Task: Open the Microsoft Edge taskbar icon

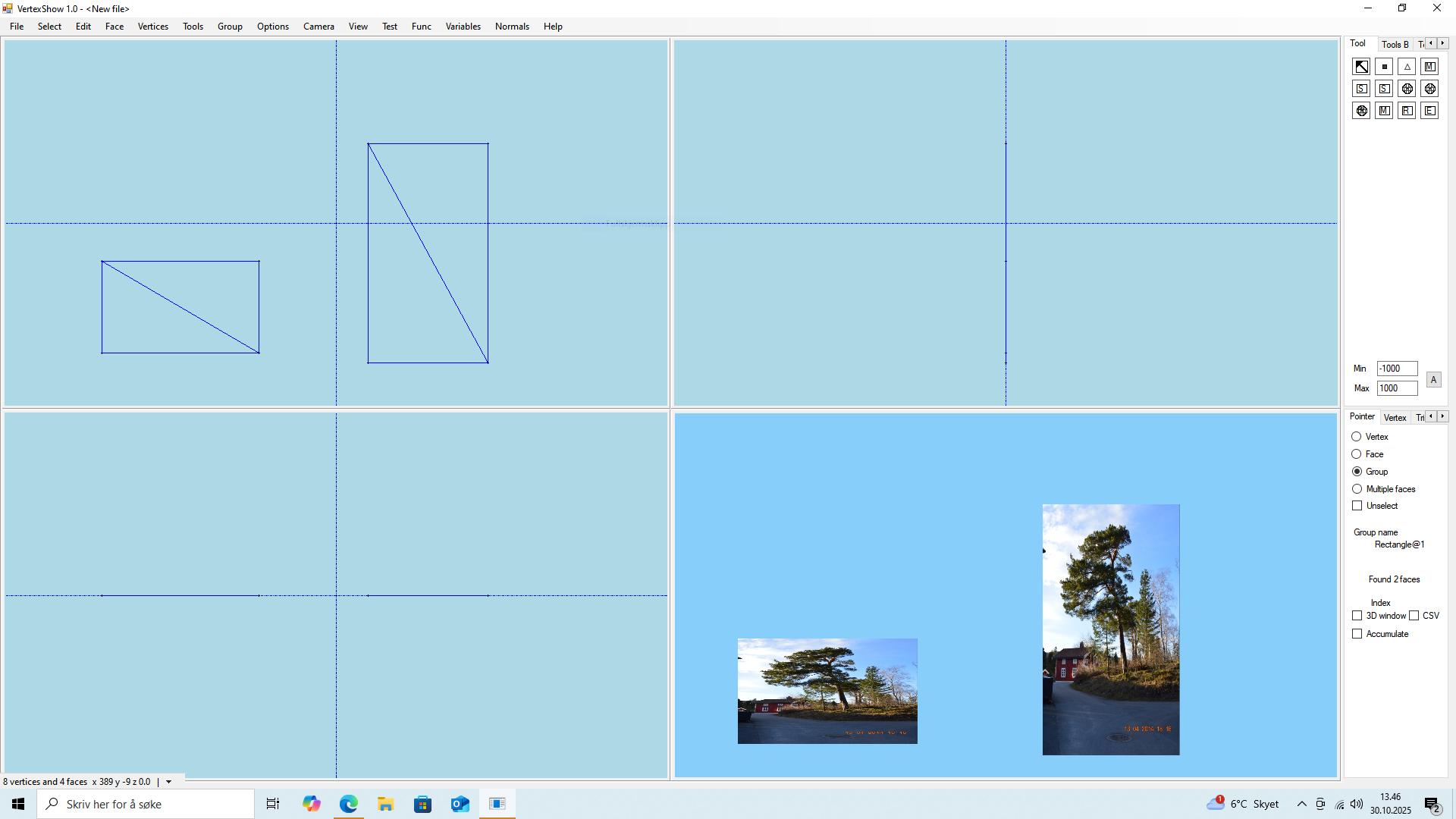Action: click(x=348, y=804)
